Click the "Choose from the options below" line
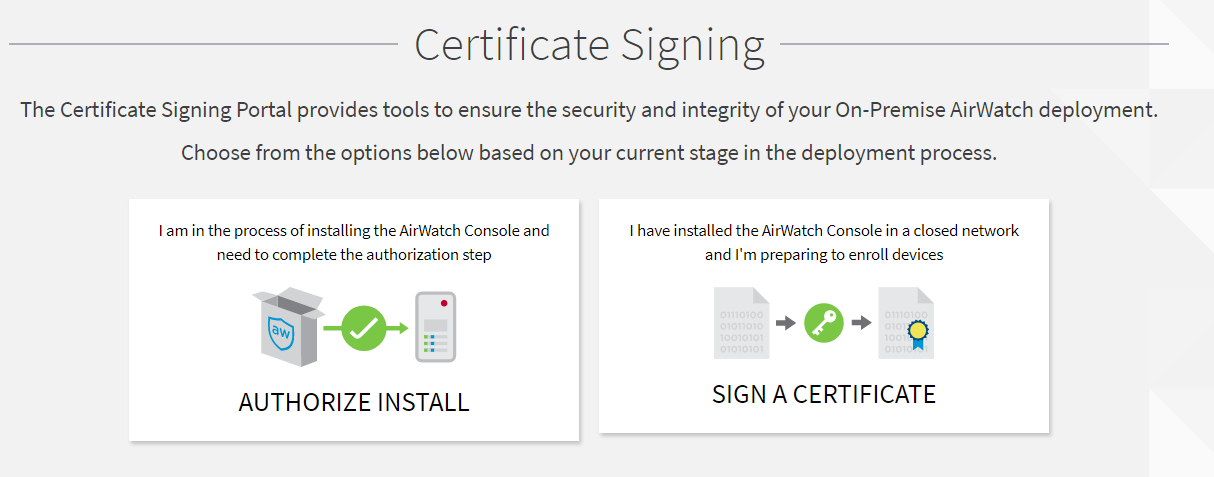 pyautogui.click(x=589, y=154)
